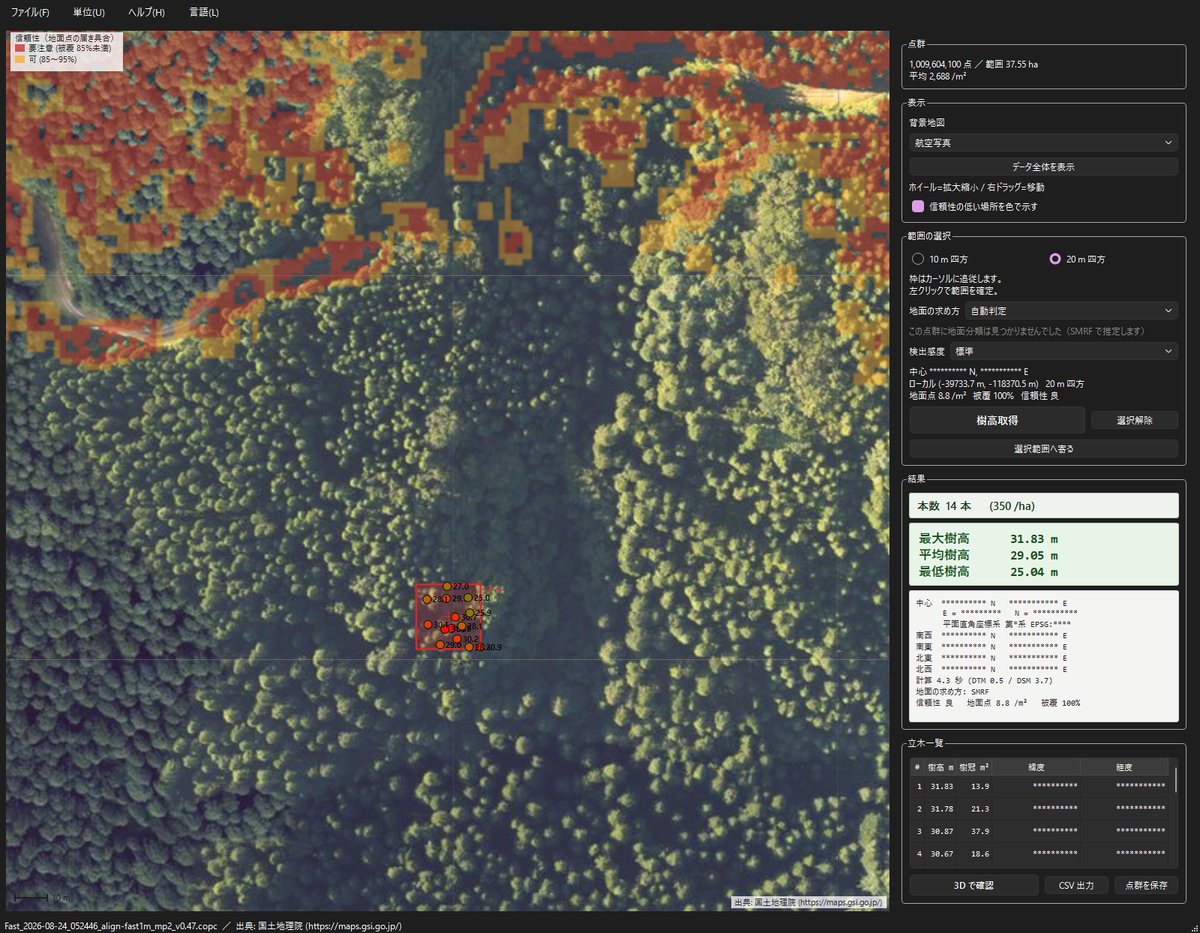Click the tree marker labeled 25.0
The image size is (1200, 933).
(x=468, y=598)
